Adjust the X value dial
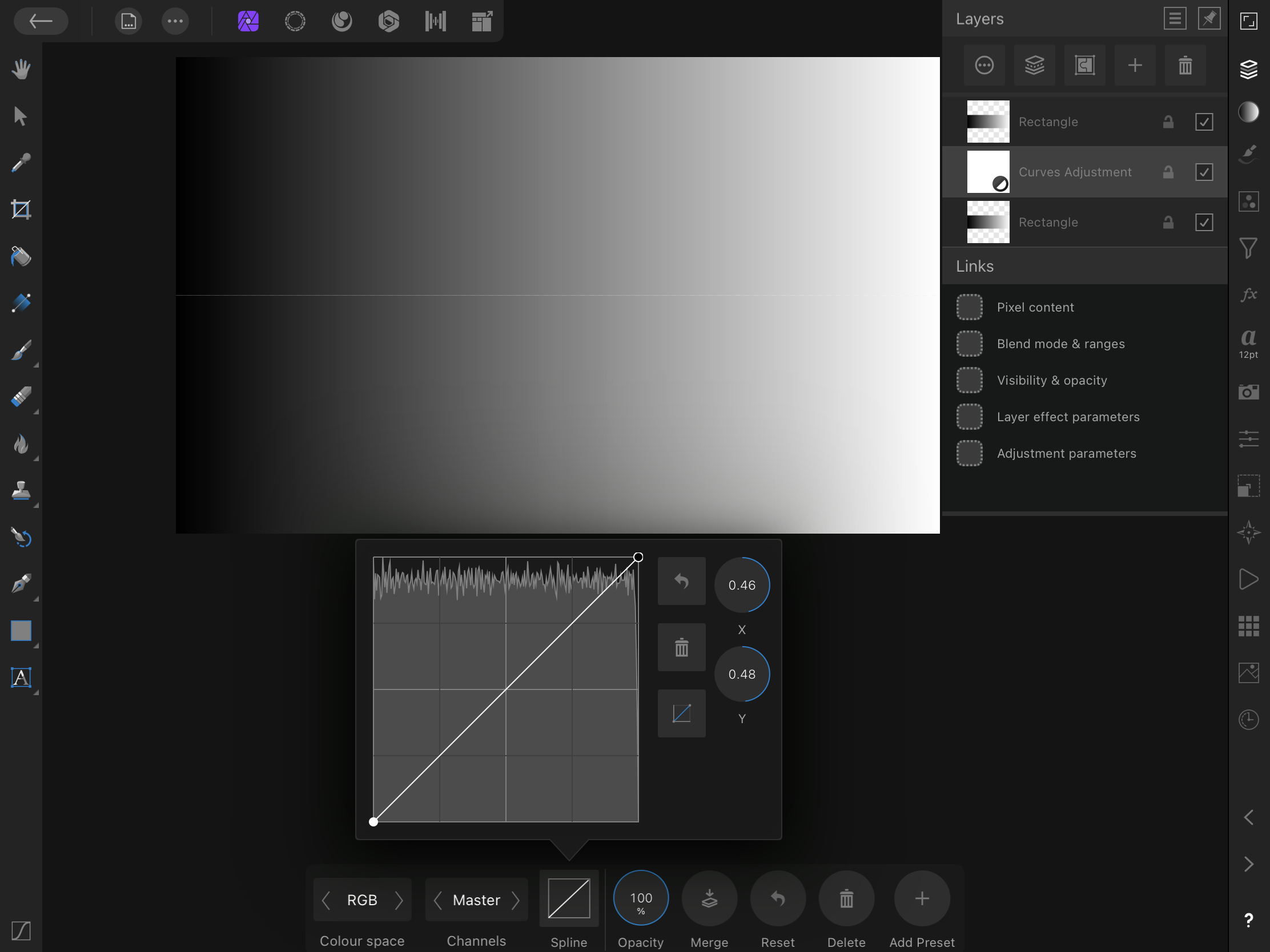The height and width of the screenshot is (952, 1270). point(742,585)
